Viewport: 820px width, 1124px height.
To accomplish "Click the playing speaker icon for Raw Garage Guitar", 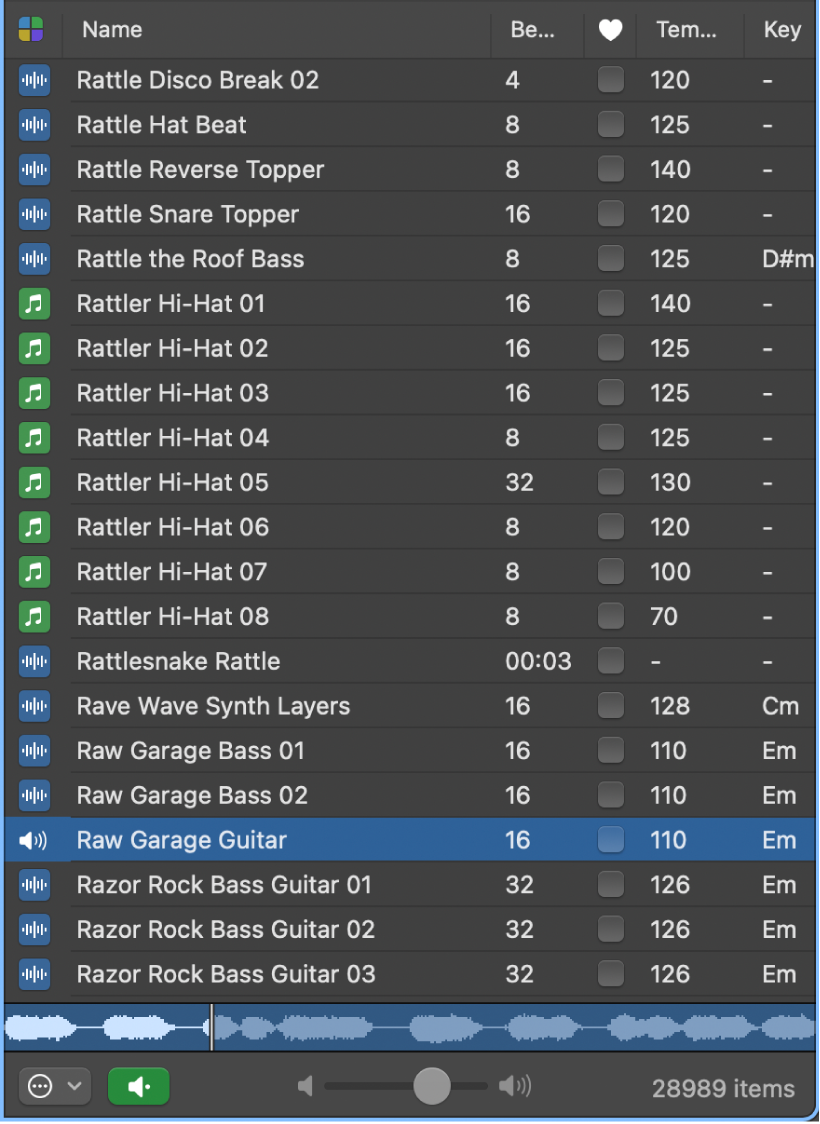I will pos(33,840).
